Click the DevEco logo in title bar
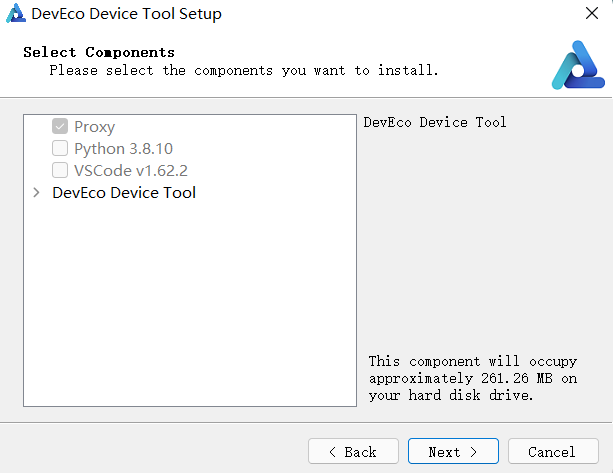 click(16, 14)
